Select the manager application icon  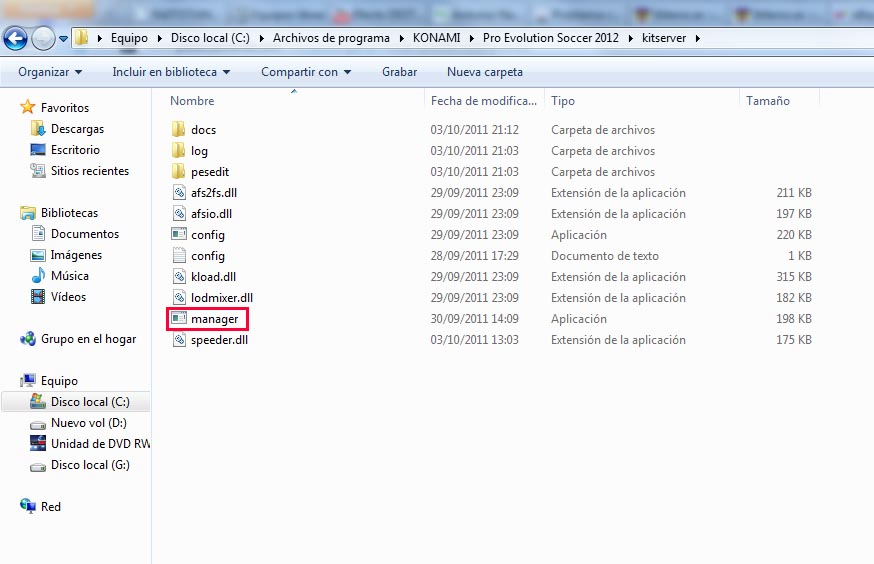click(179, 318)
